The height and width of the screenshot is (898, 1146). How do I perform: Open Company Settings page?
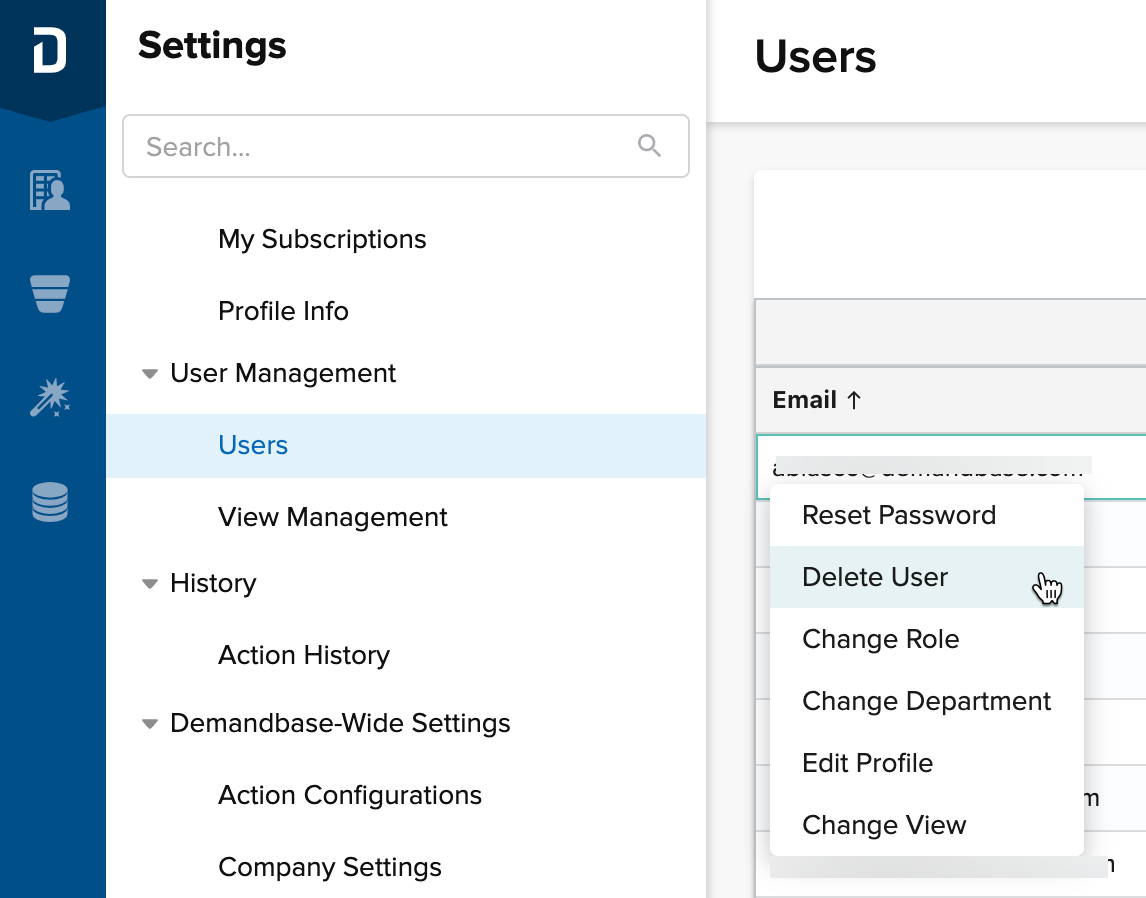[x=330, y=867]
